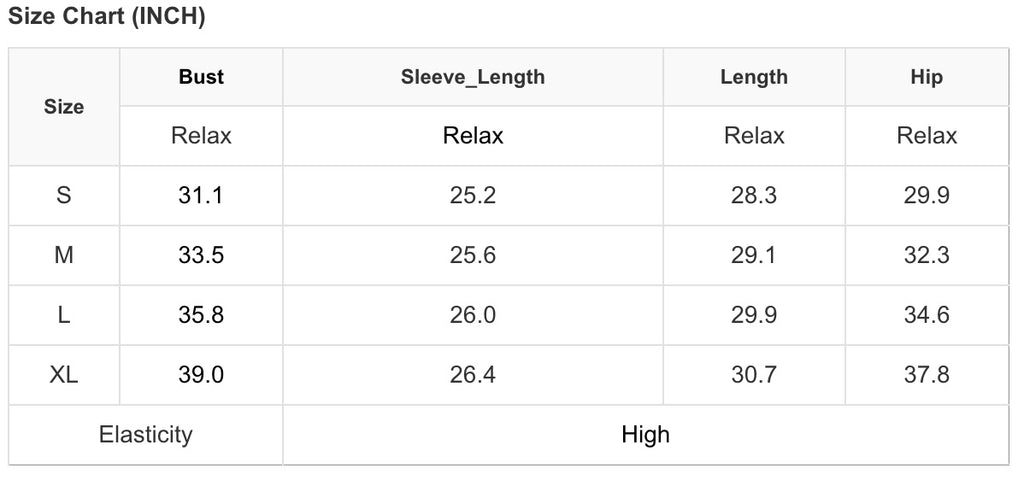Image resolution: width=1024 pixels, height=480 pixels.
Task: Click the M size row label
Action: 64,255
